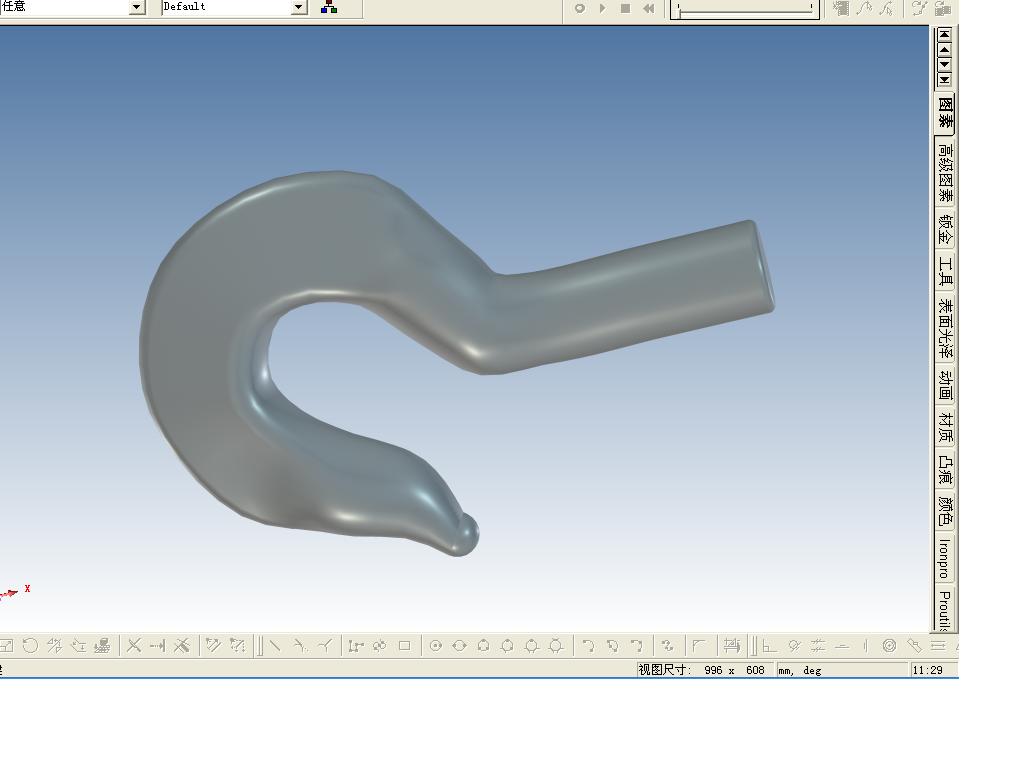Apply the vertical constraint icon
1024x768 pixels.
point(865,646)
